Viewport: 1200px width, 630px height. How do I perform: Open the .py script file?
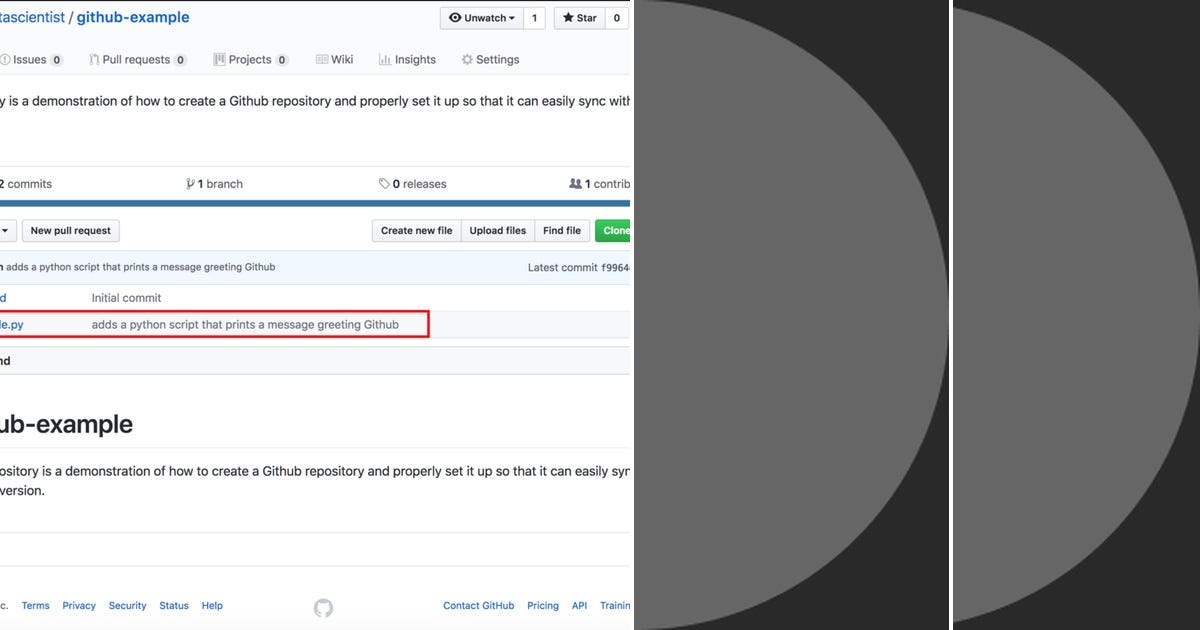point(12,325)
